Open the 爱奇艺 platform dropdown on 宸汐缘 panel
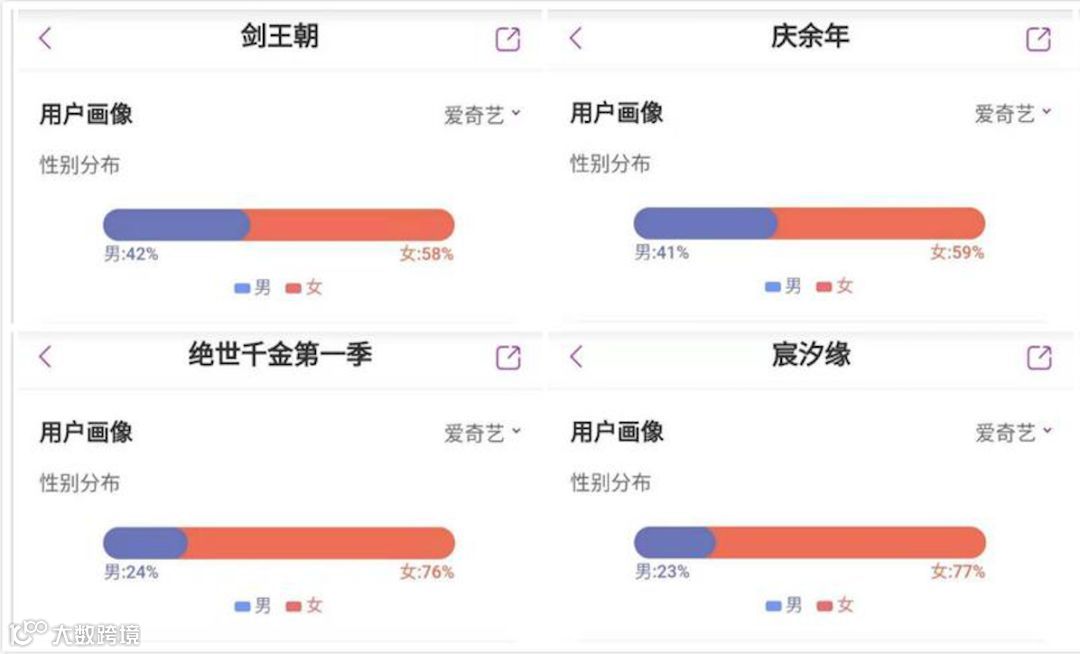This screenshot has width=1080, height=654. (x=1013, y=432)
